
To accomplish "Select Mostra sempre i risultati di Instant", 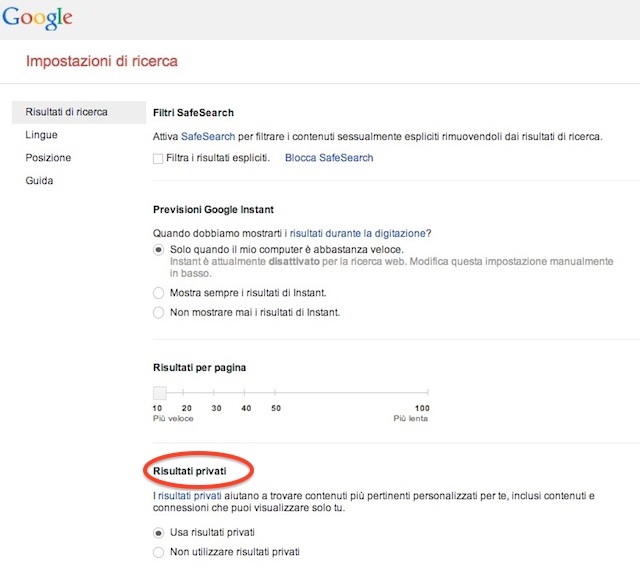I will point(158,292).
